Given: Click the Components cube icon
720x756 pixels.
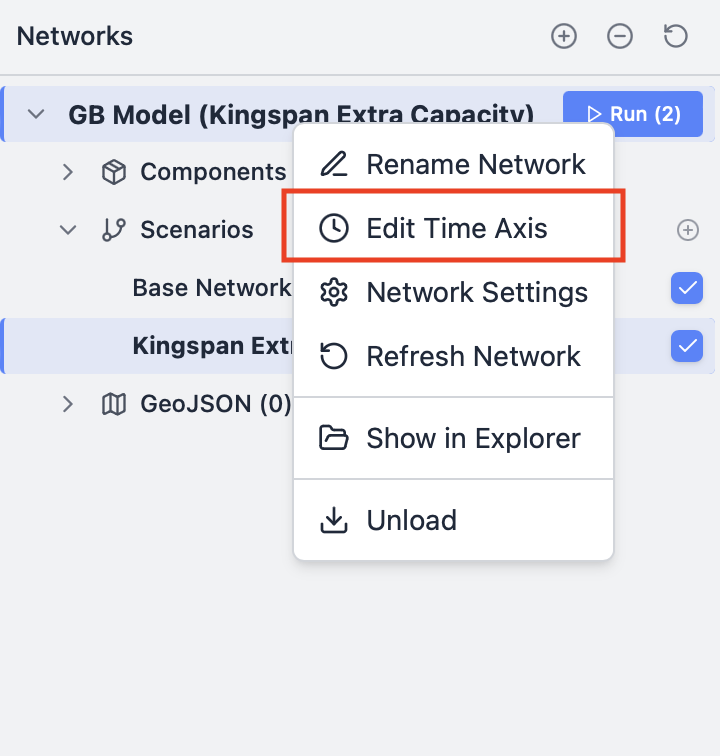Looking at the screenshot, I should point(114,172).
